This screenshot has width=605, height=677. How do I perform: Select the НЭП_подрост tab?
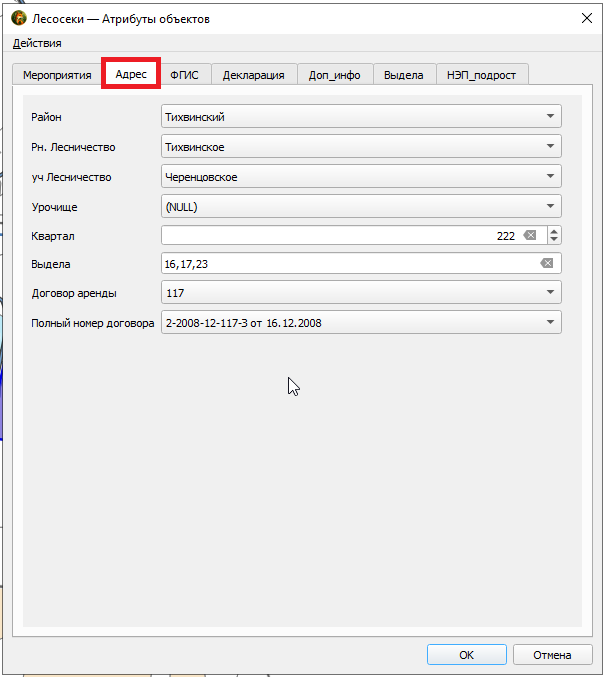point(481,75)
